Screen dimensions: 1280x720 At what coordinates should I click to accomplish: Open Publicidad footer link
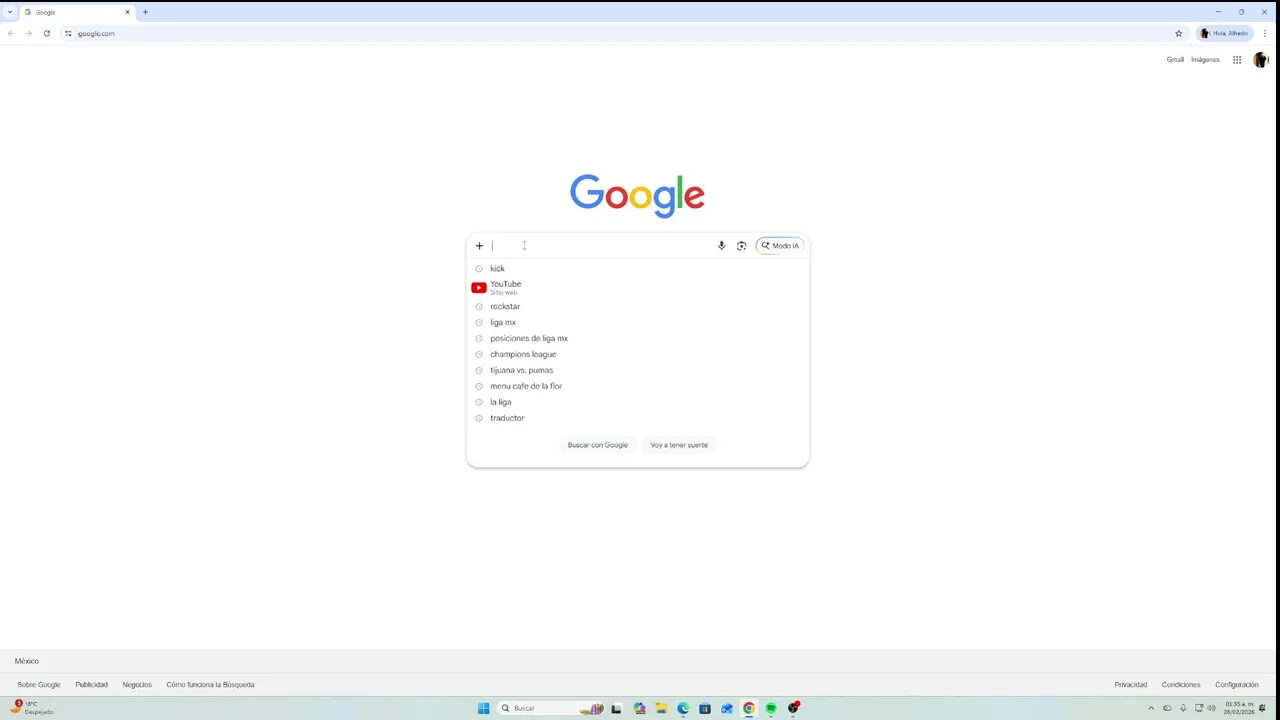[91, 685]
